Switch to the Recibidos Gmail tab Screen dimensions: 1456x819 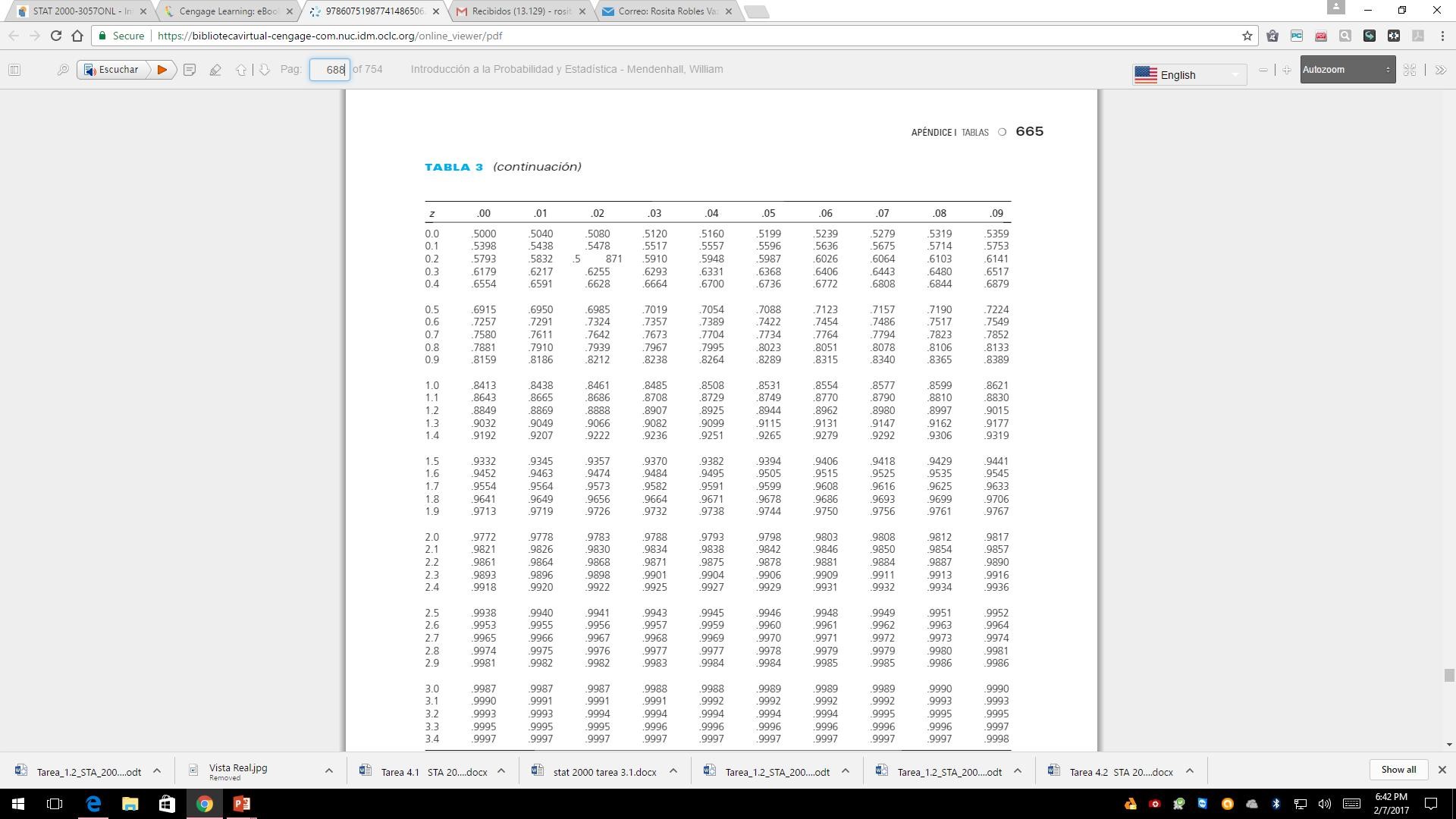(516, 11)
